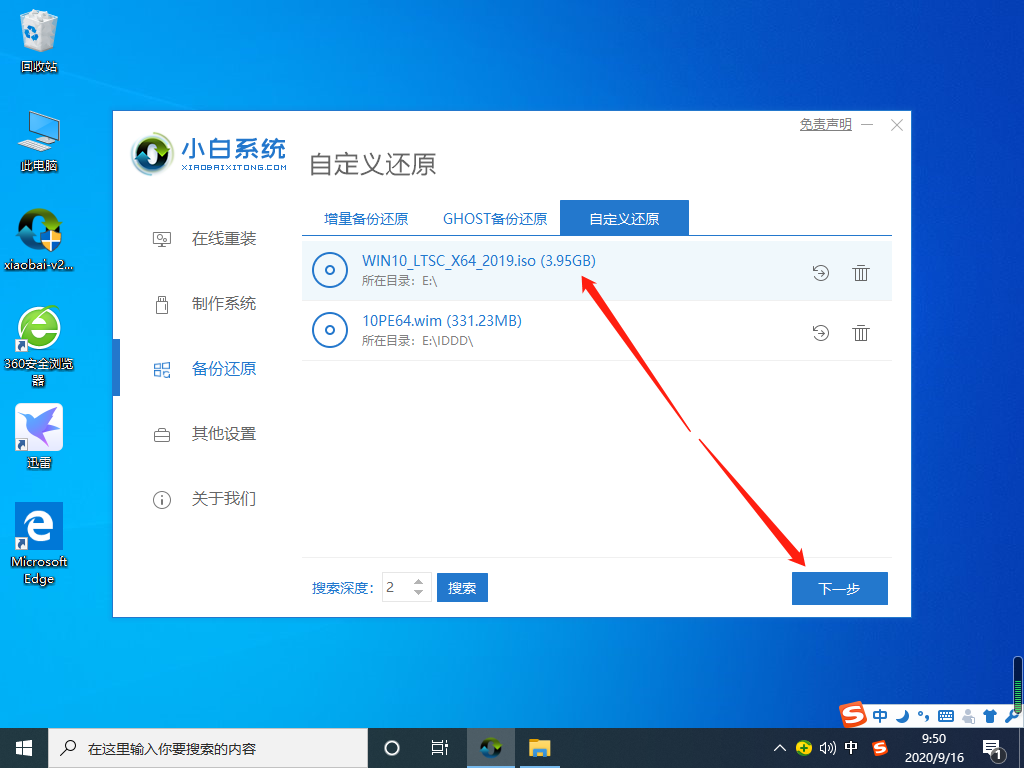Toggle Sogou moon half-width icon

click(903, 716)
